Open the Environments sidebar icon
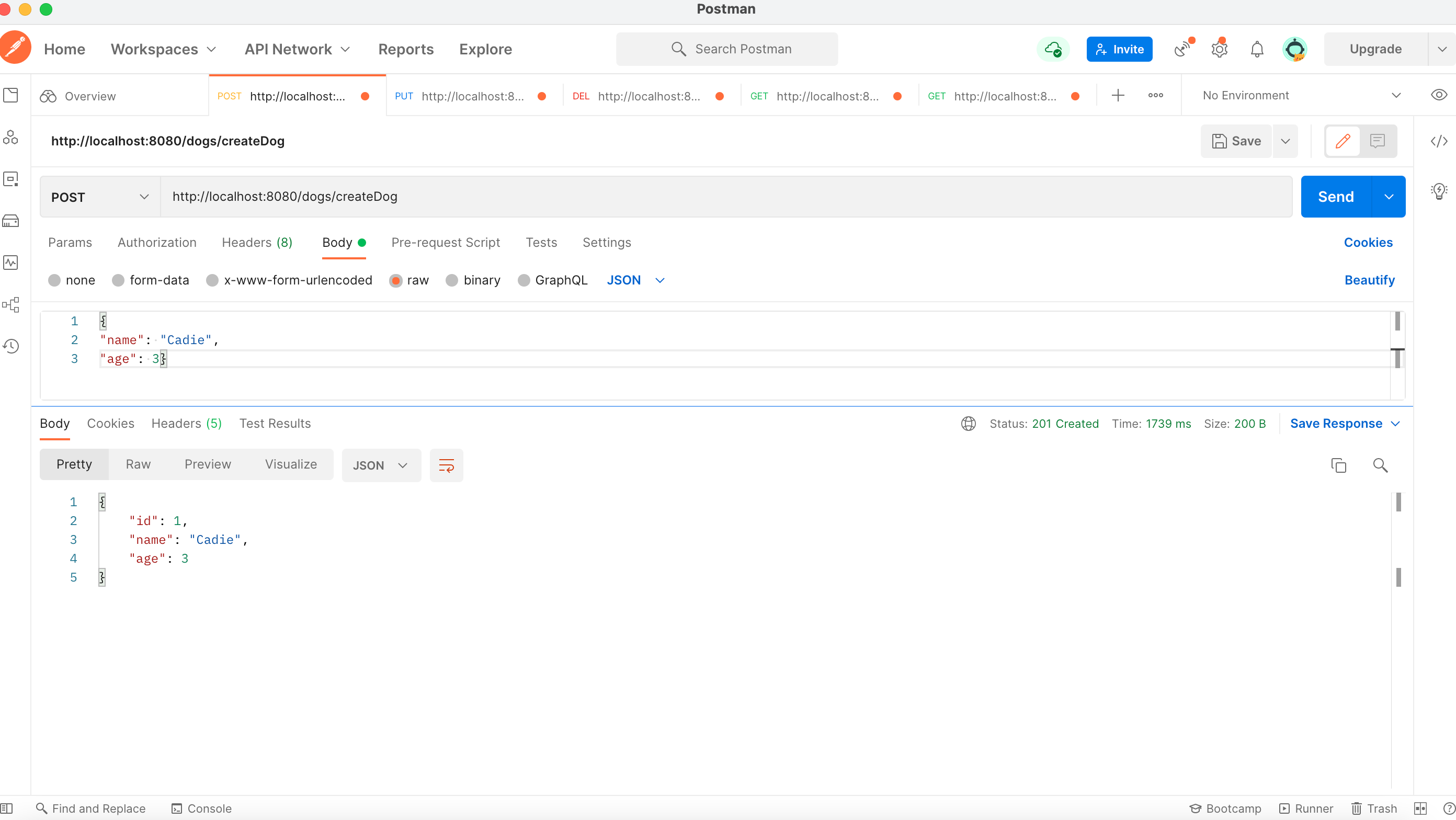The image size is (1456, 820). (11, 179)
